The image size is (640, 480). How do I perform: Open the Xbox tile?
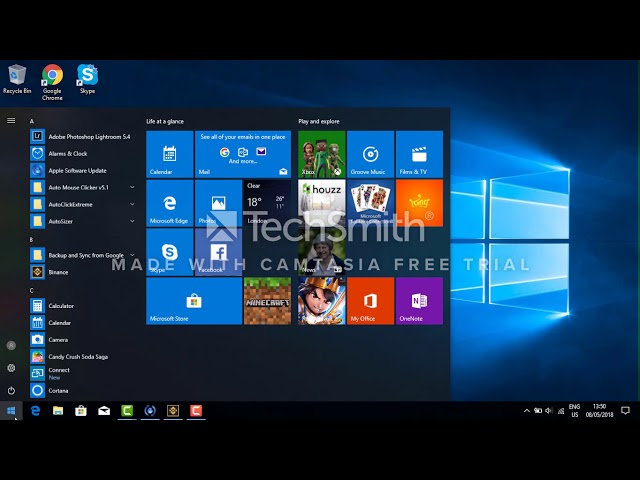[322, 154]
